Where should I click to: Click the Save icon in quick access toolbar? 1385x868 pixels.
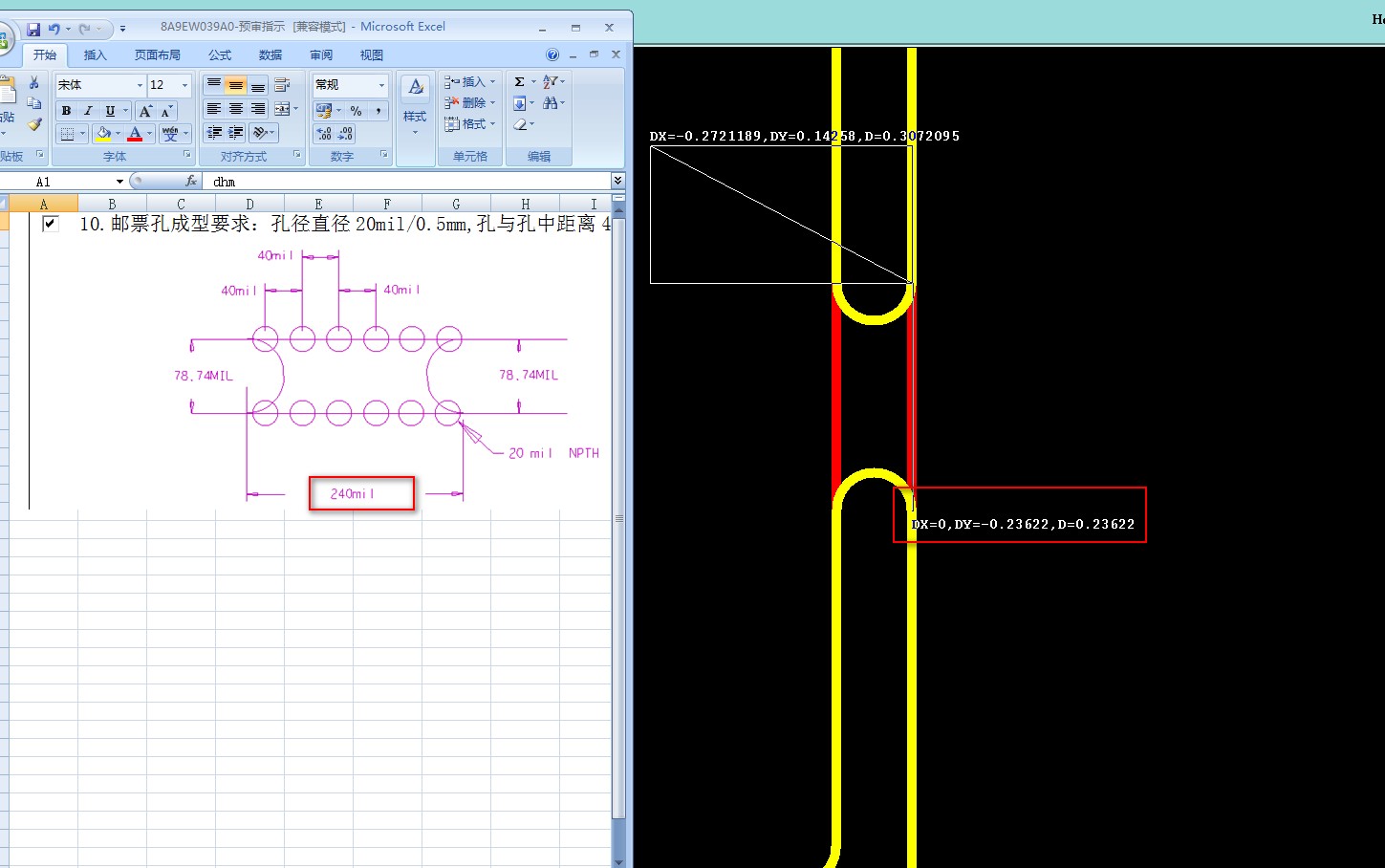33,30
